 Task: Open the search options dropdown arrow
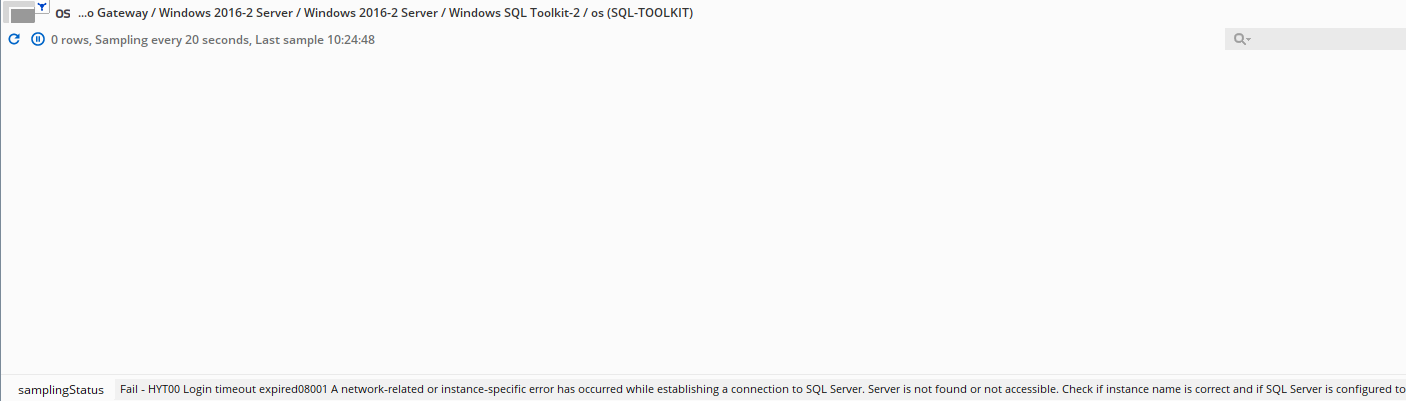pyautogui.click(x=1249, y=40)
